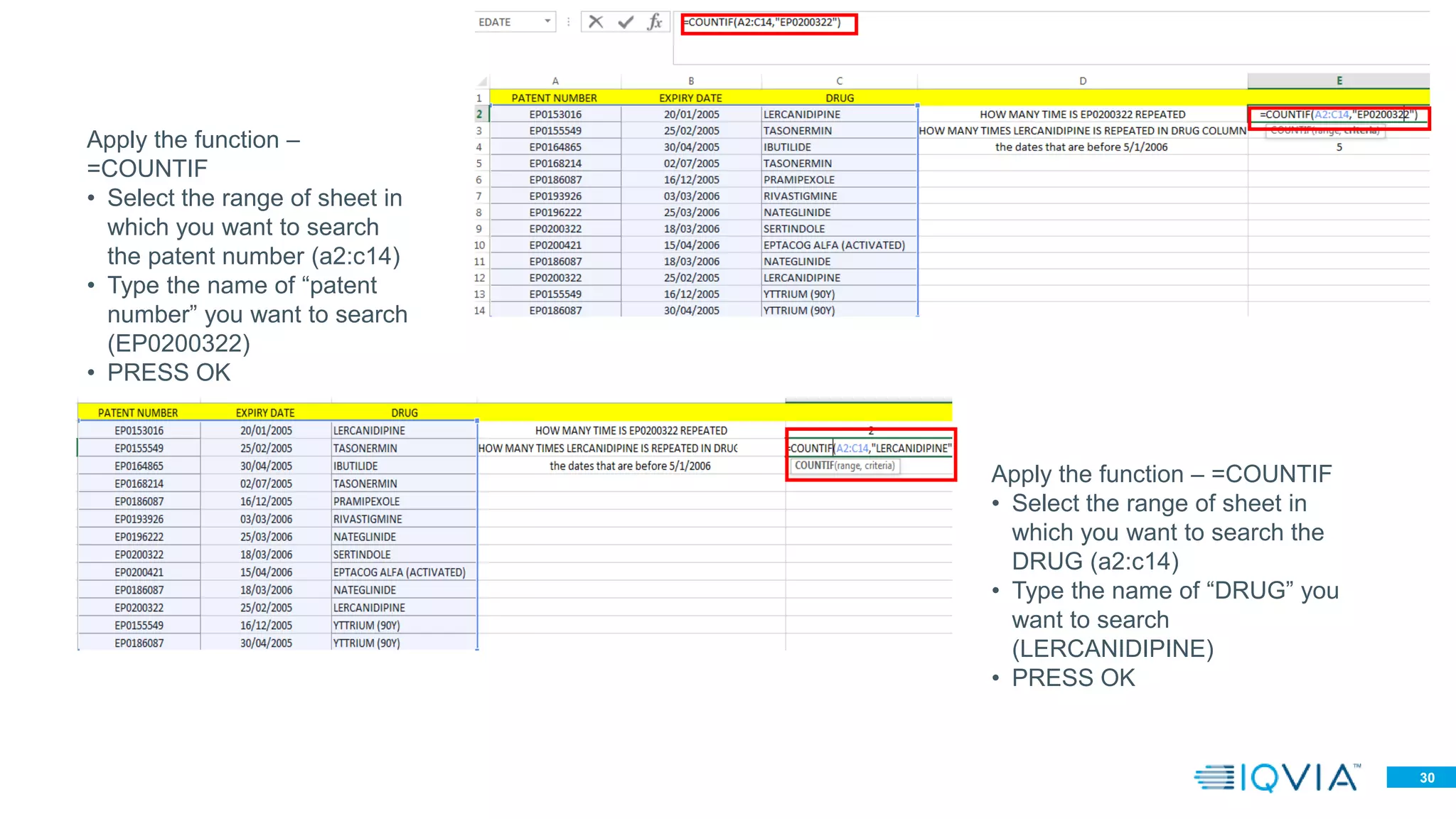Click the COUNTIF(range, criteria) tooltip in lower sheet
This screenshot has height=819, width=1456.
tap(845, 466)
